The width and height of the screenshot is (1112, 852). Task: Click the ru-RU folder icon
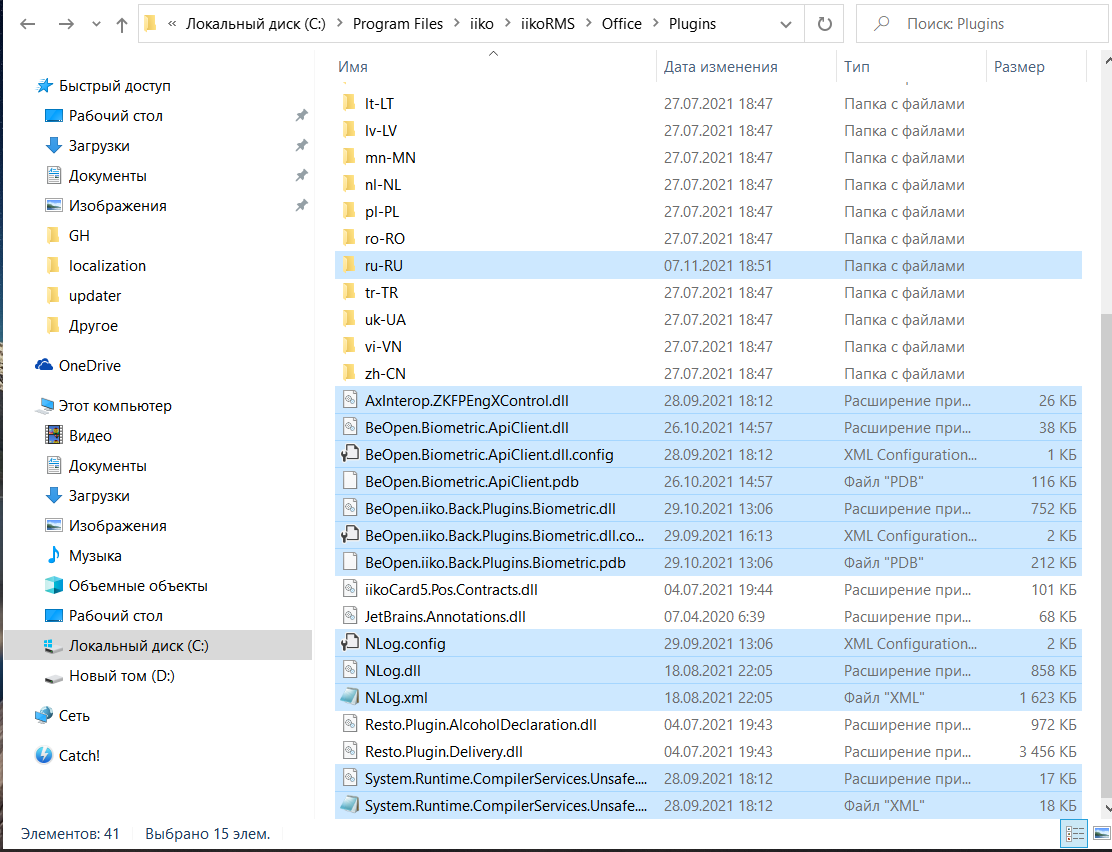tap(349, 265)
